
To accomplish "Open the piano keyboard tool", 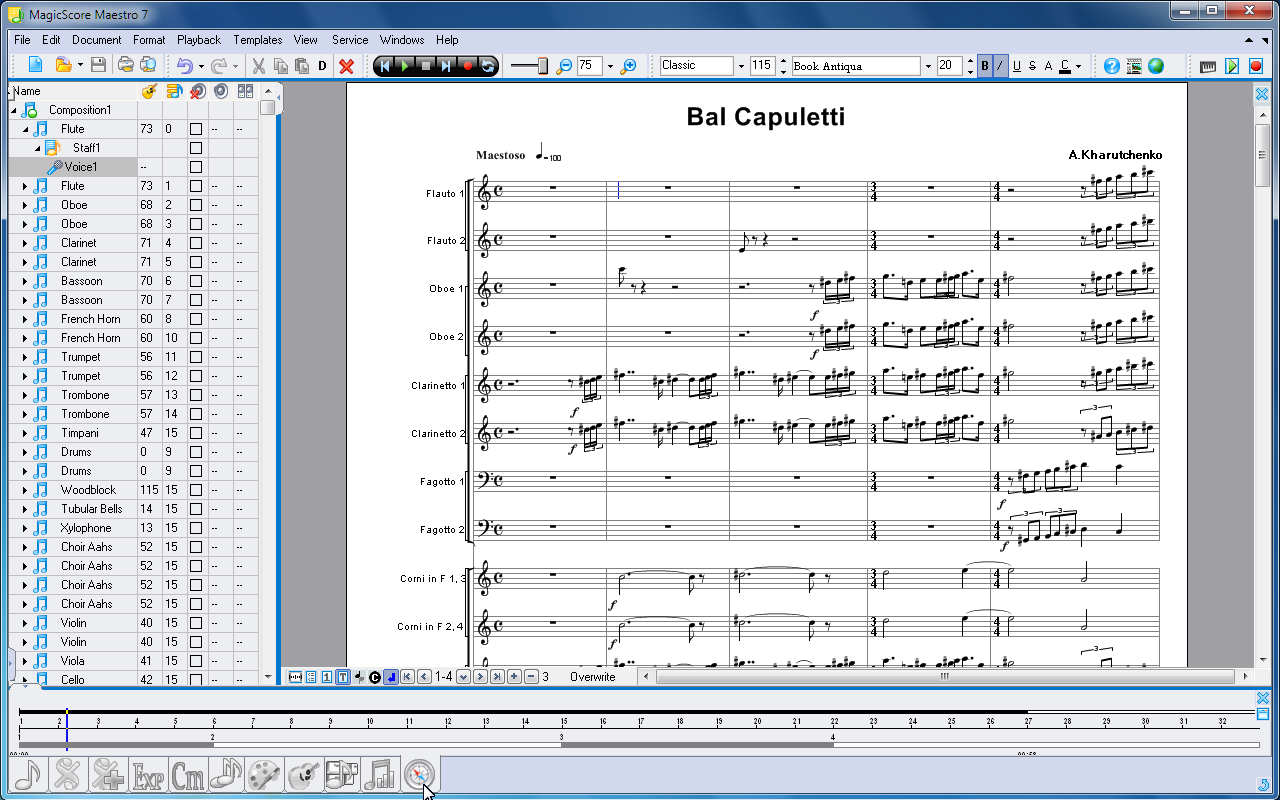I will tap(1208, 66).
